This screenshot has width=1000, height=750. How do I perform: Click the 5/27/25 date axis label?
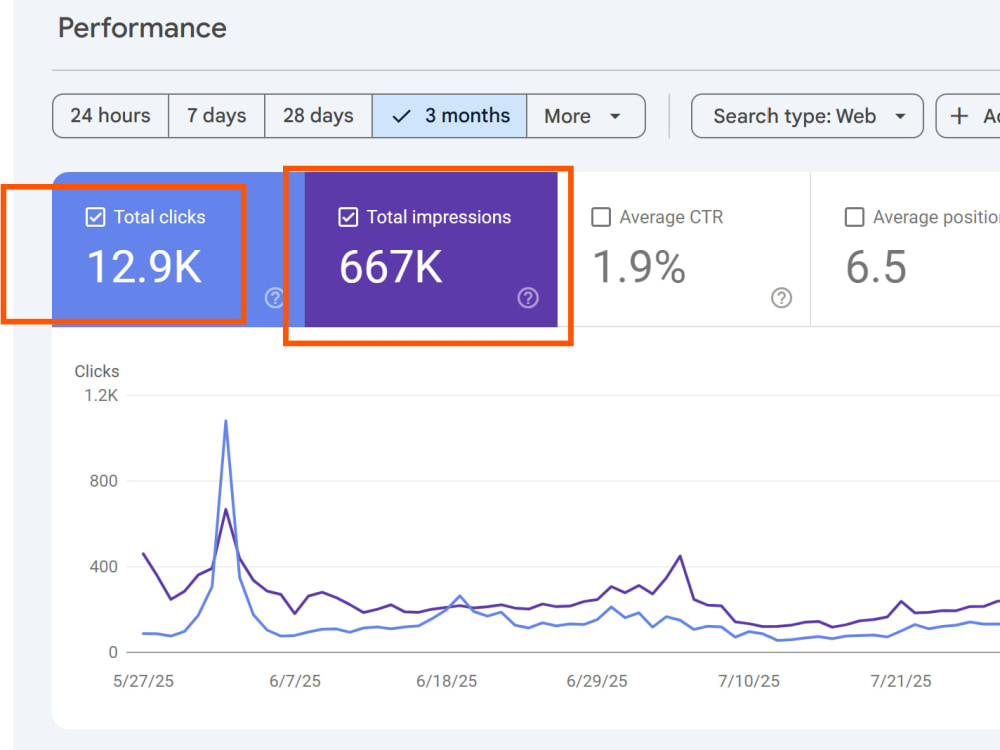pos(143,681)
